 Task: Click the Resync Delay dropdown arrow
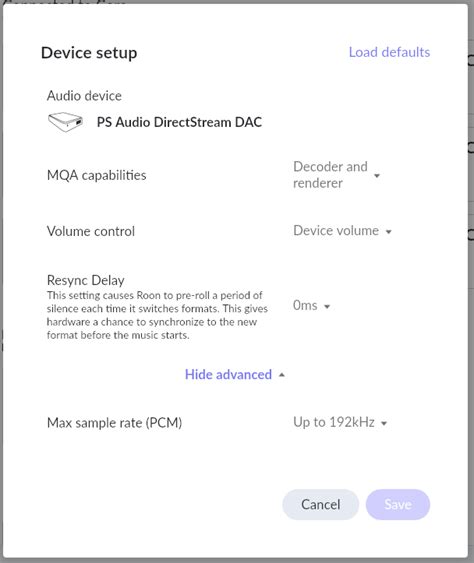tap(327, 306)
